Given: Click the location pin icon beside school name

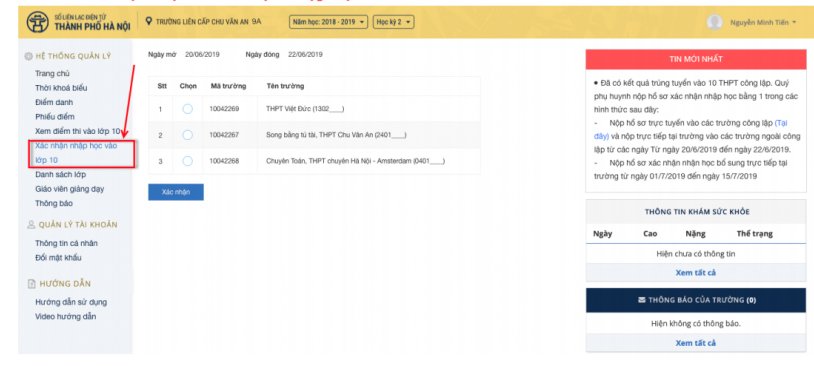Looking at the screenshot, I should [x=149, y=21].
